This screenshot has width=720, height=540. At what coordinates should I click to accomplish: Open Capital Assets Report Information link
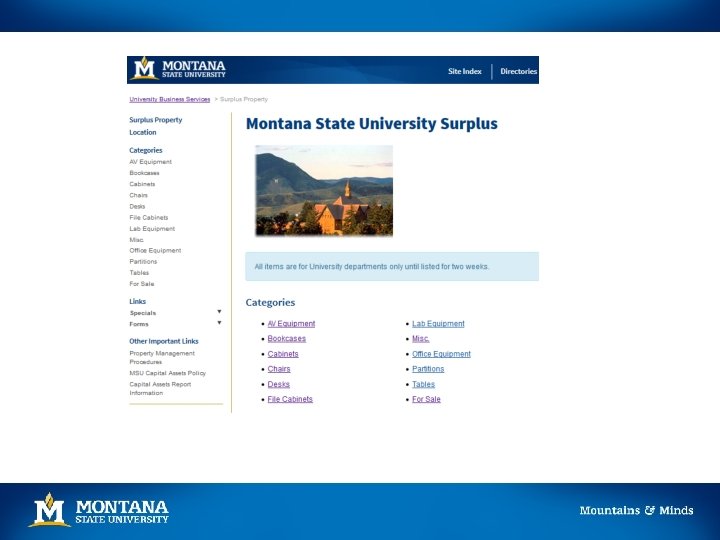coord(160,388)
